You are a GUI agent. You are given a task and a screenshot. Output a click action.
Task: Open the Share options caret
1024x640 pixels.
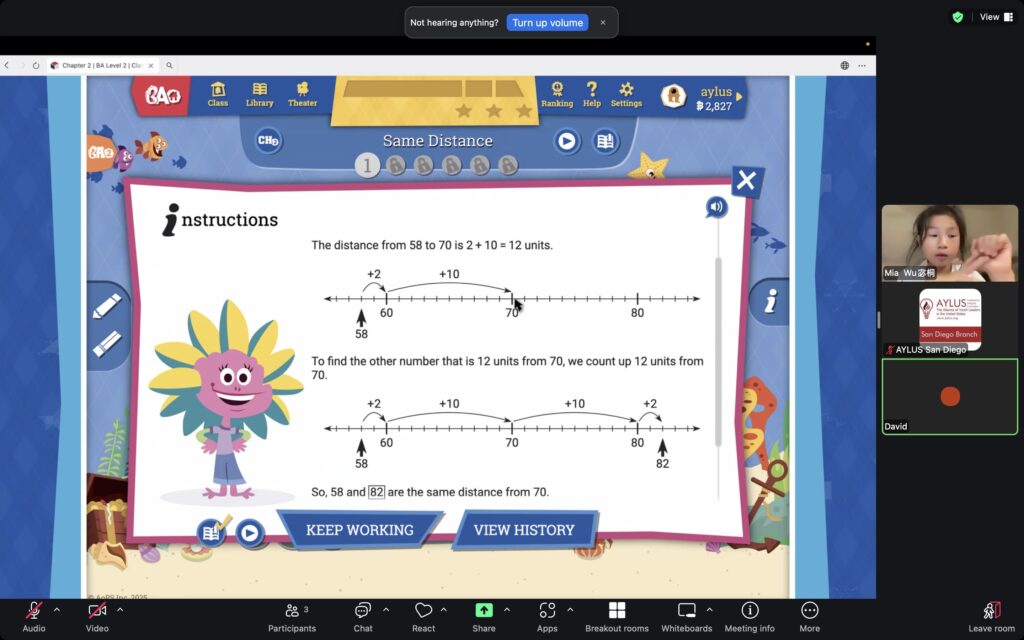507,609
